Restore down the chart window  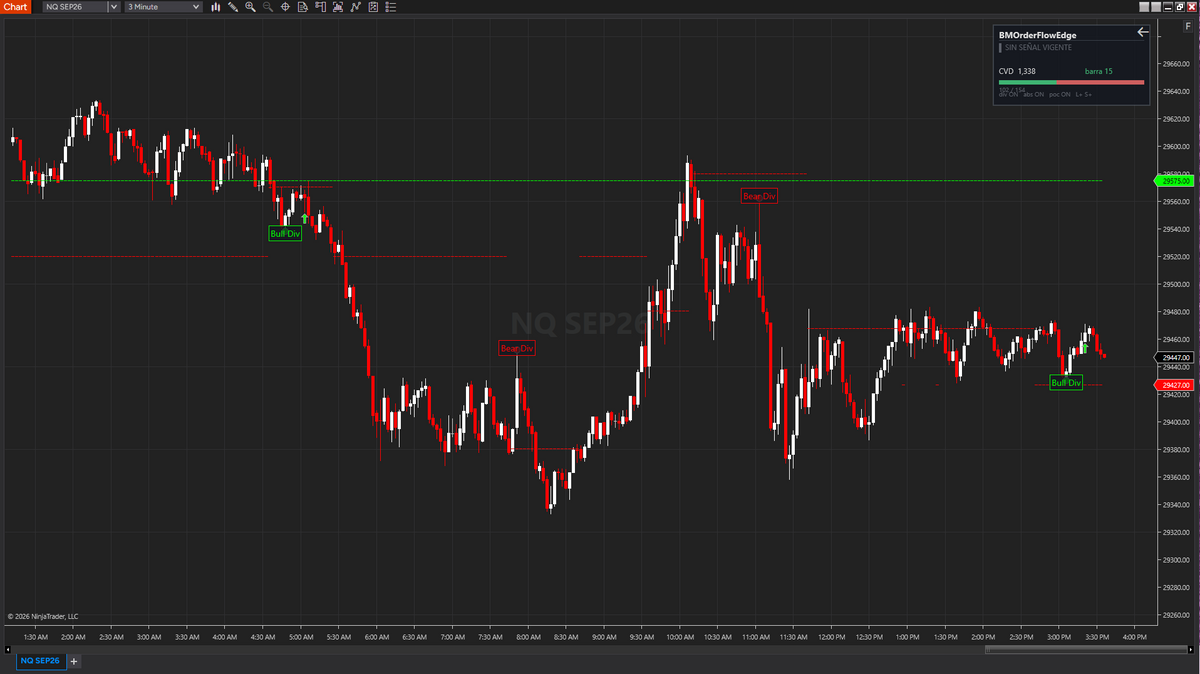1180,7
